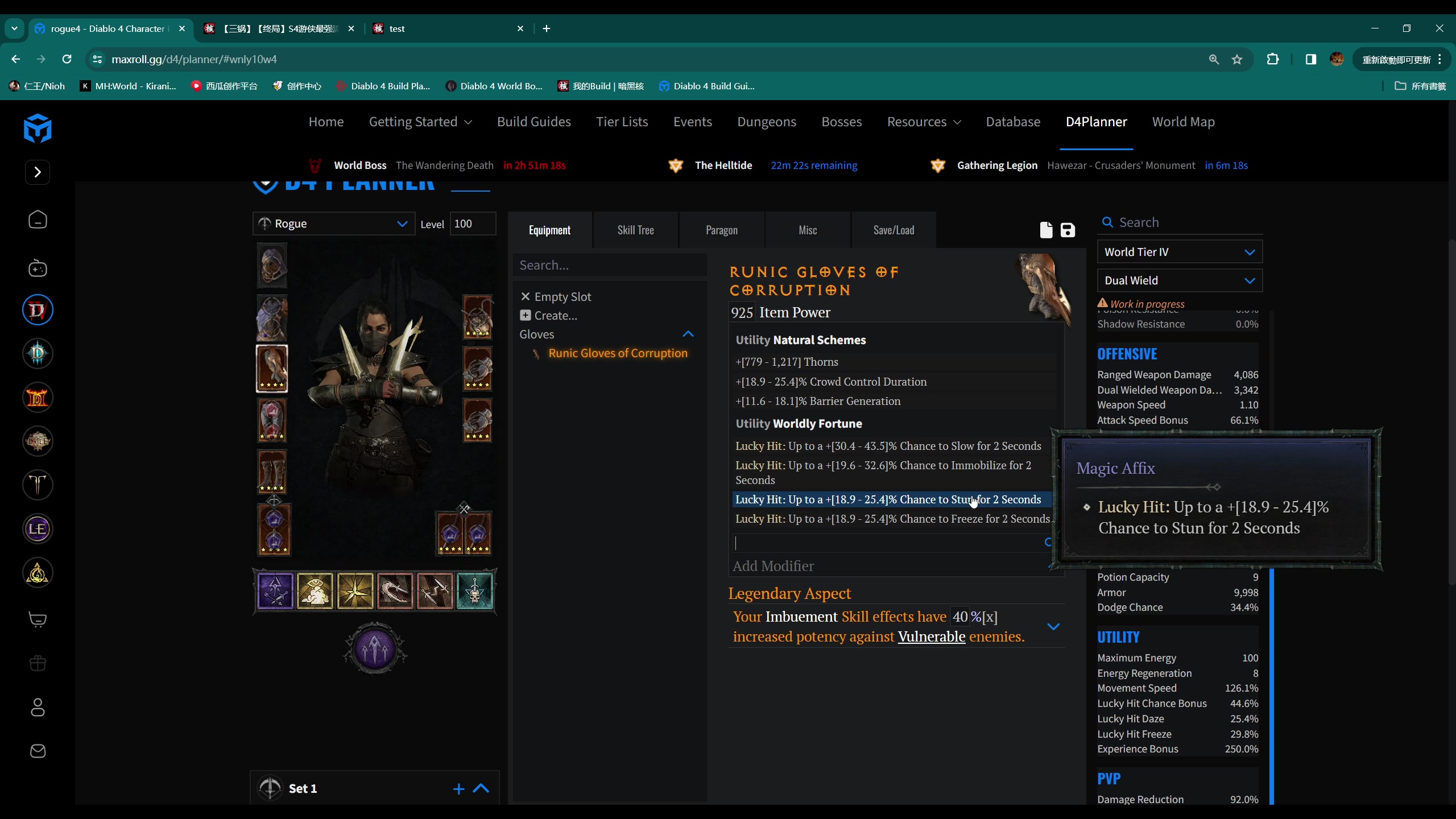This screenshot has width=1456, height=819.
Task: Open the game controller icon in the sidebar
Action: [38, 268]
